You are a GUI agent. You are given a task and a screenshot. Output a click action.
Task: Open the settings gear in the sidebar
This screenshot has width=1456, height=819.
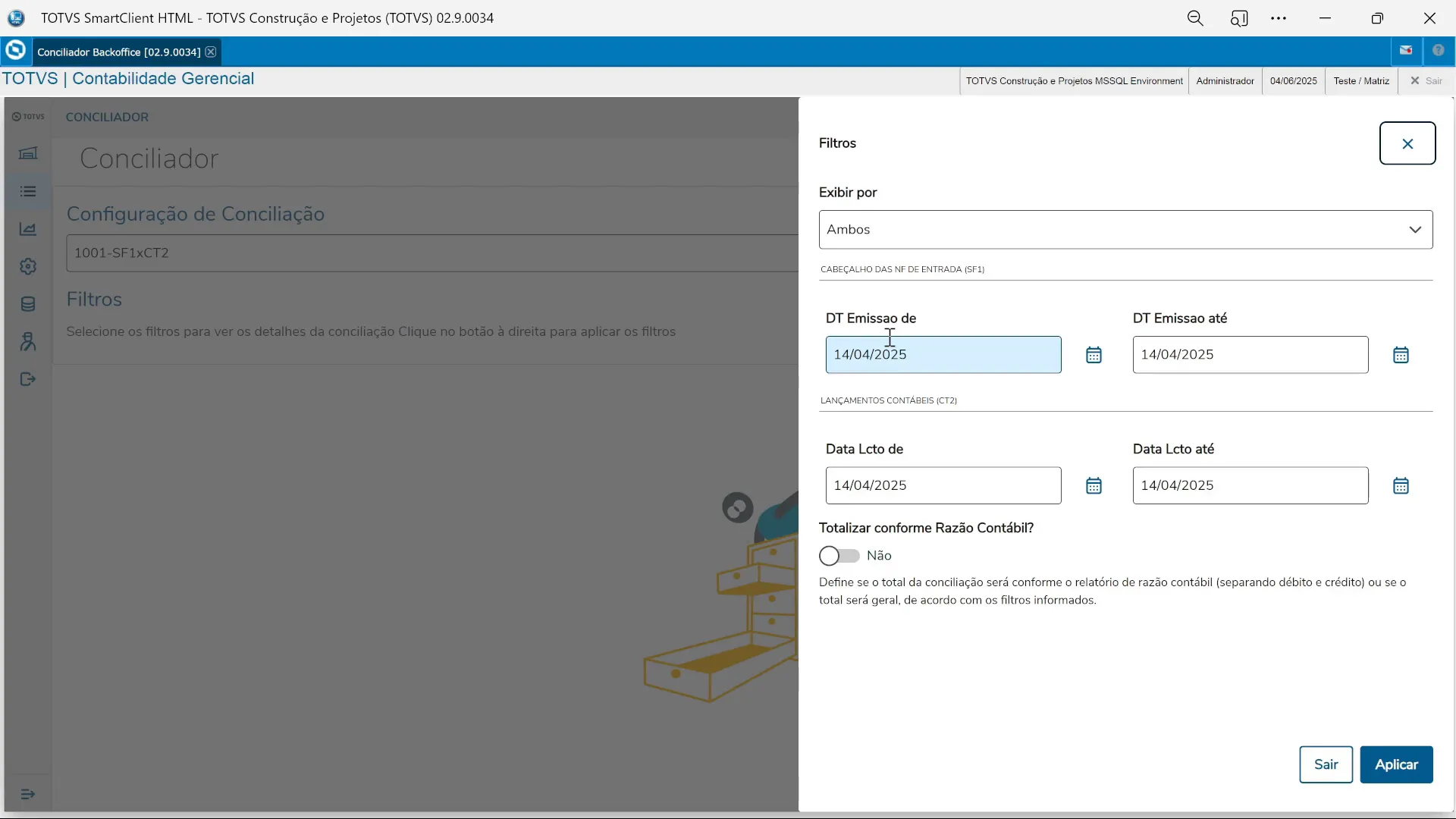tap(28, 266)
